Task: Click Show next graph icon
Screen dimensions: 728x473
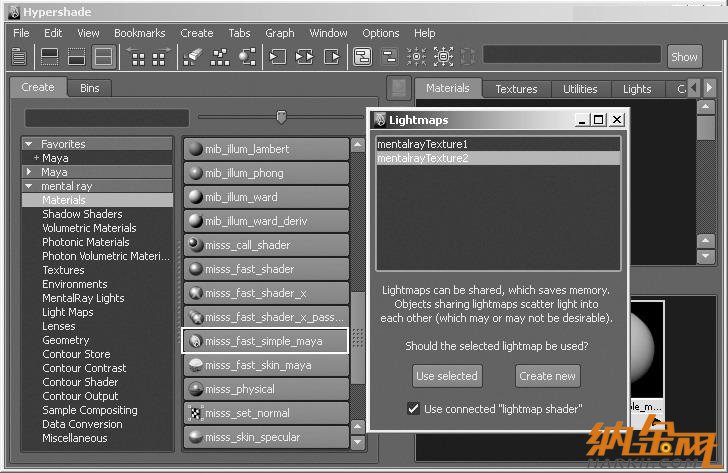Action: pos(159,57)
